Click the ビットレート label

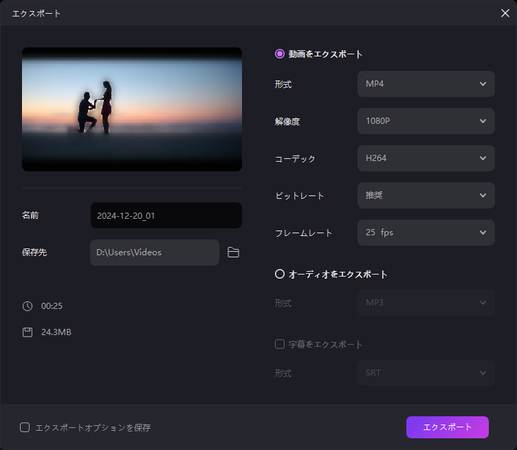[x=299, y=196]
